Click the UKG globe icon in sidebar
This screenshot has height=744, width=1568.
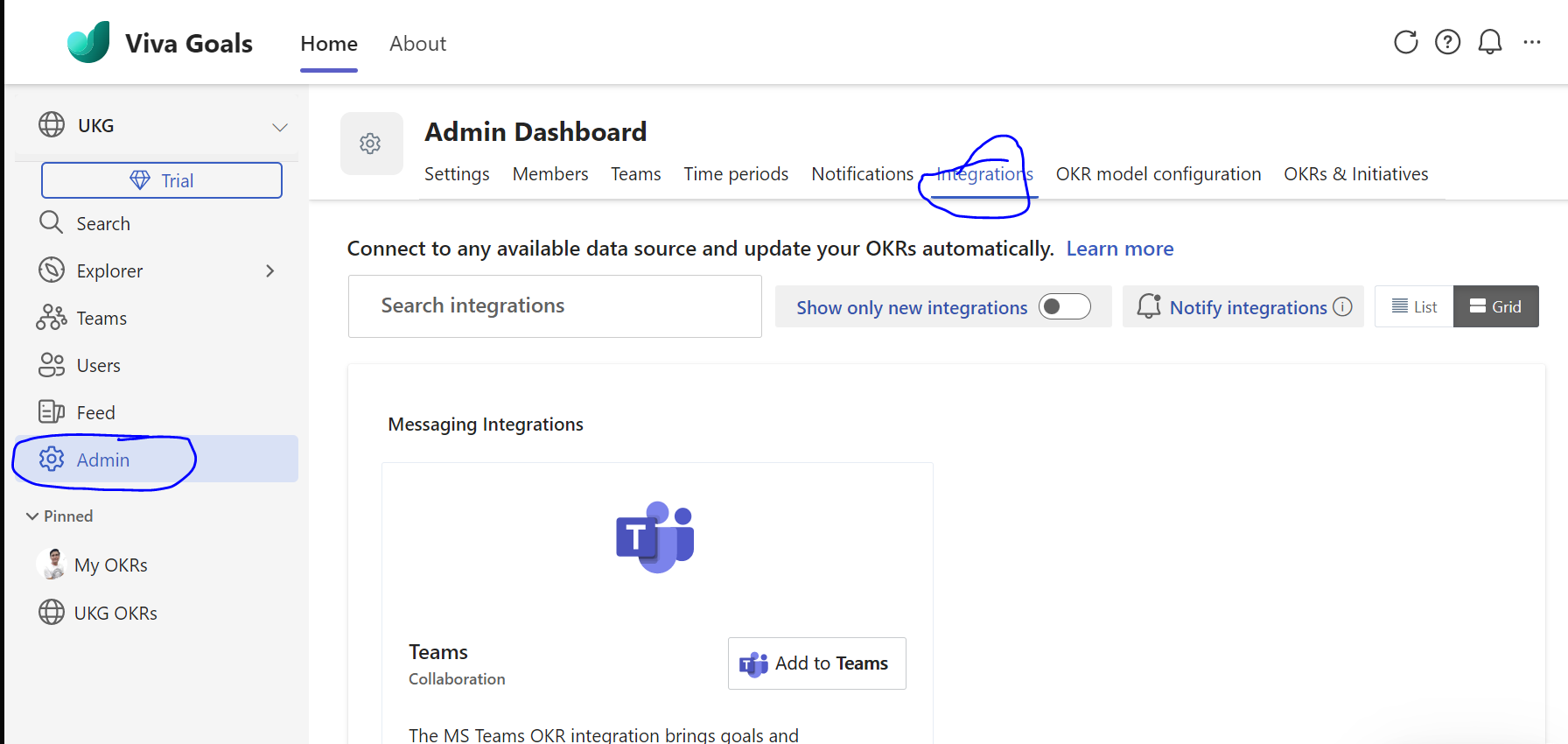52,125
